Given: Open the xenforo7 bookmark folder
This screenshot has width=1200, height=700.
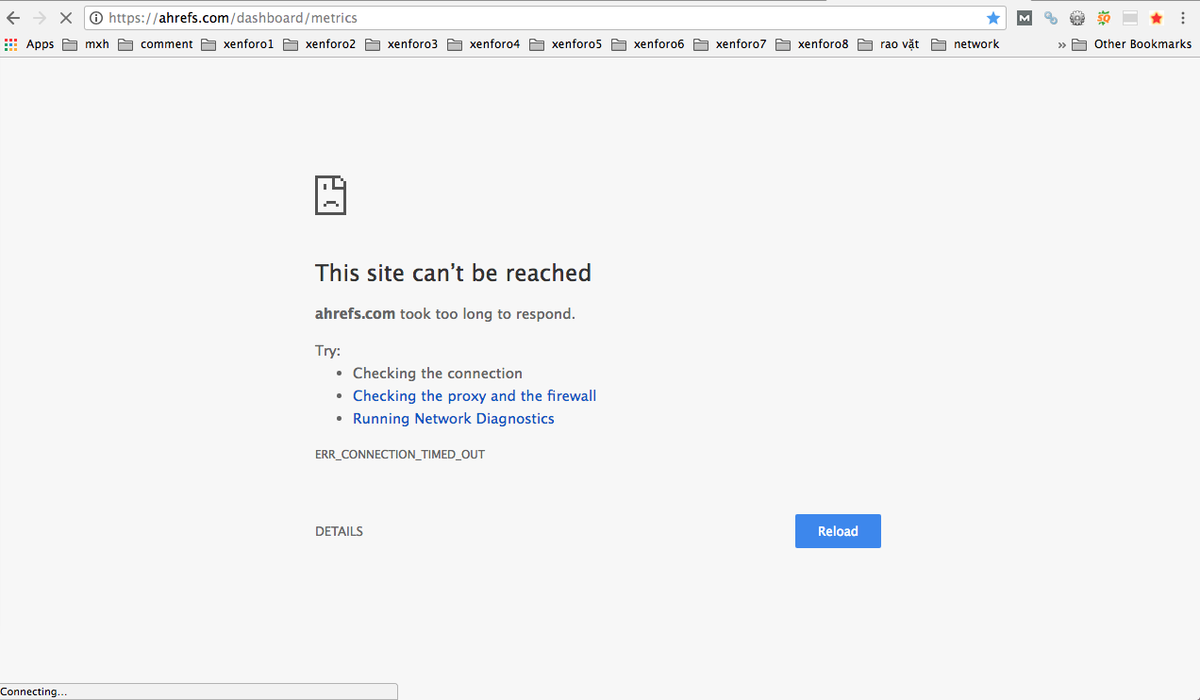Looking at the screenshot, I should coord(729,44).
